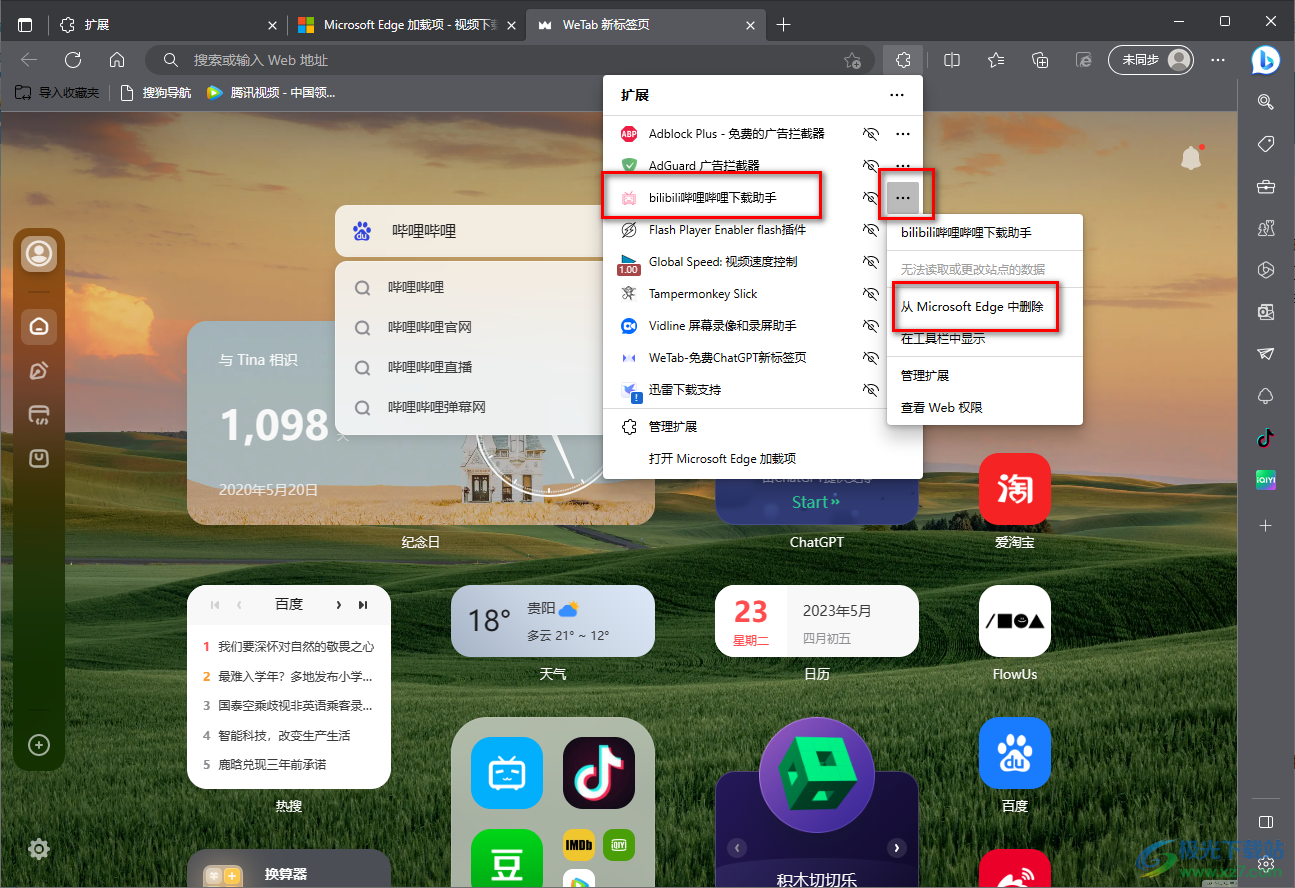This screenshot has height=888, width=1295.
Task: Open the Baidu search engine selector
Action: point(362,231)
